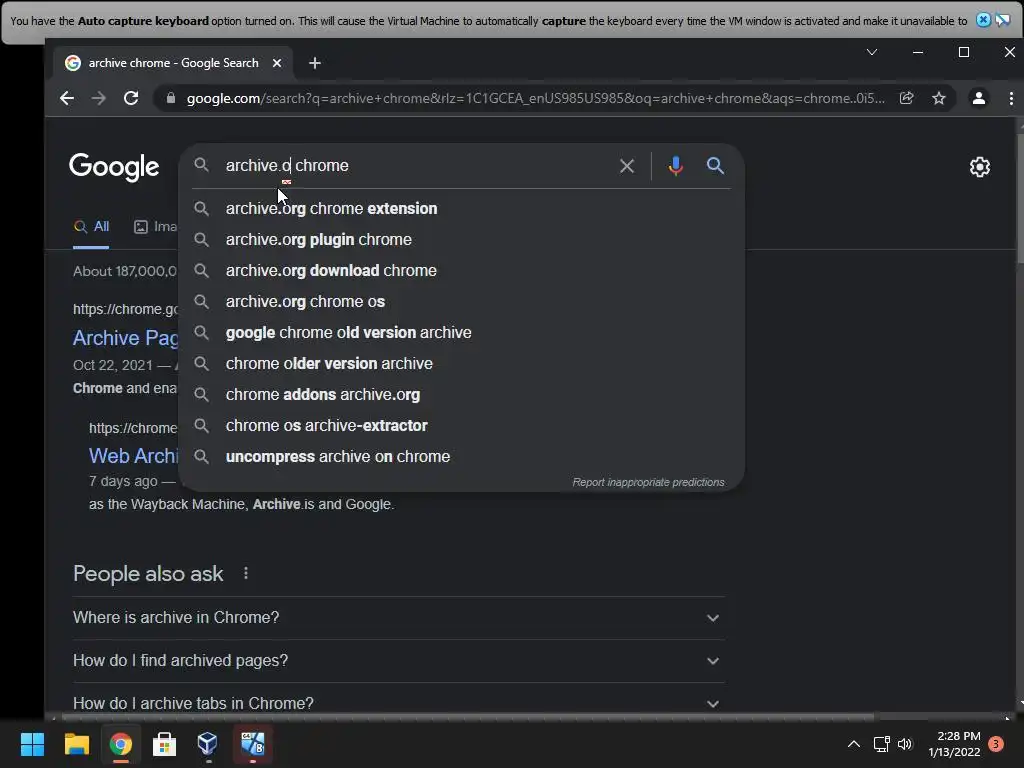Open the Archive Page search result link
This screenshot has width=1024, height=768.
pos(125,338)
